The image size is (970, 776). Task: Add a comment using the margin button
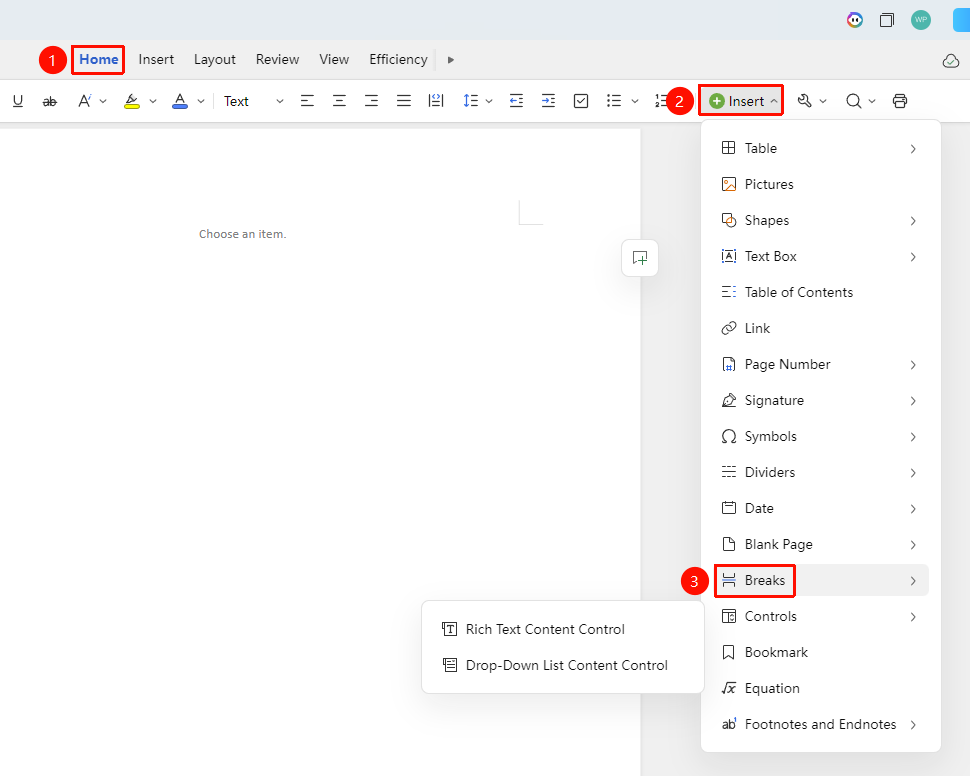pyautogui.click(x=640, y=258)
